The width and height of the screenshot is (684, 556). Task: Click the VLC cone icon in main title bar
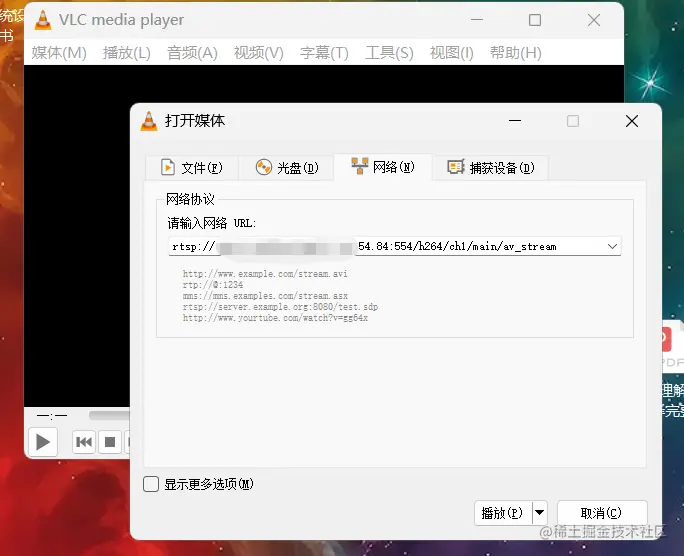(x=43, y=20)
